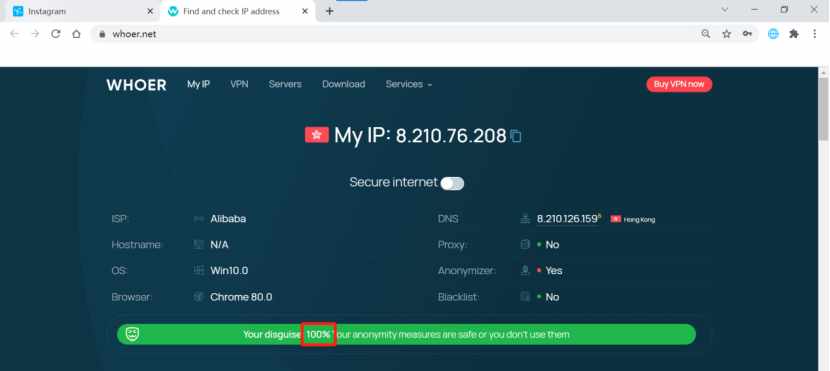830x371 pixels.
Task: Click the WHOER logo
Action: pos(137,85)
